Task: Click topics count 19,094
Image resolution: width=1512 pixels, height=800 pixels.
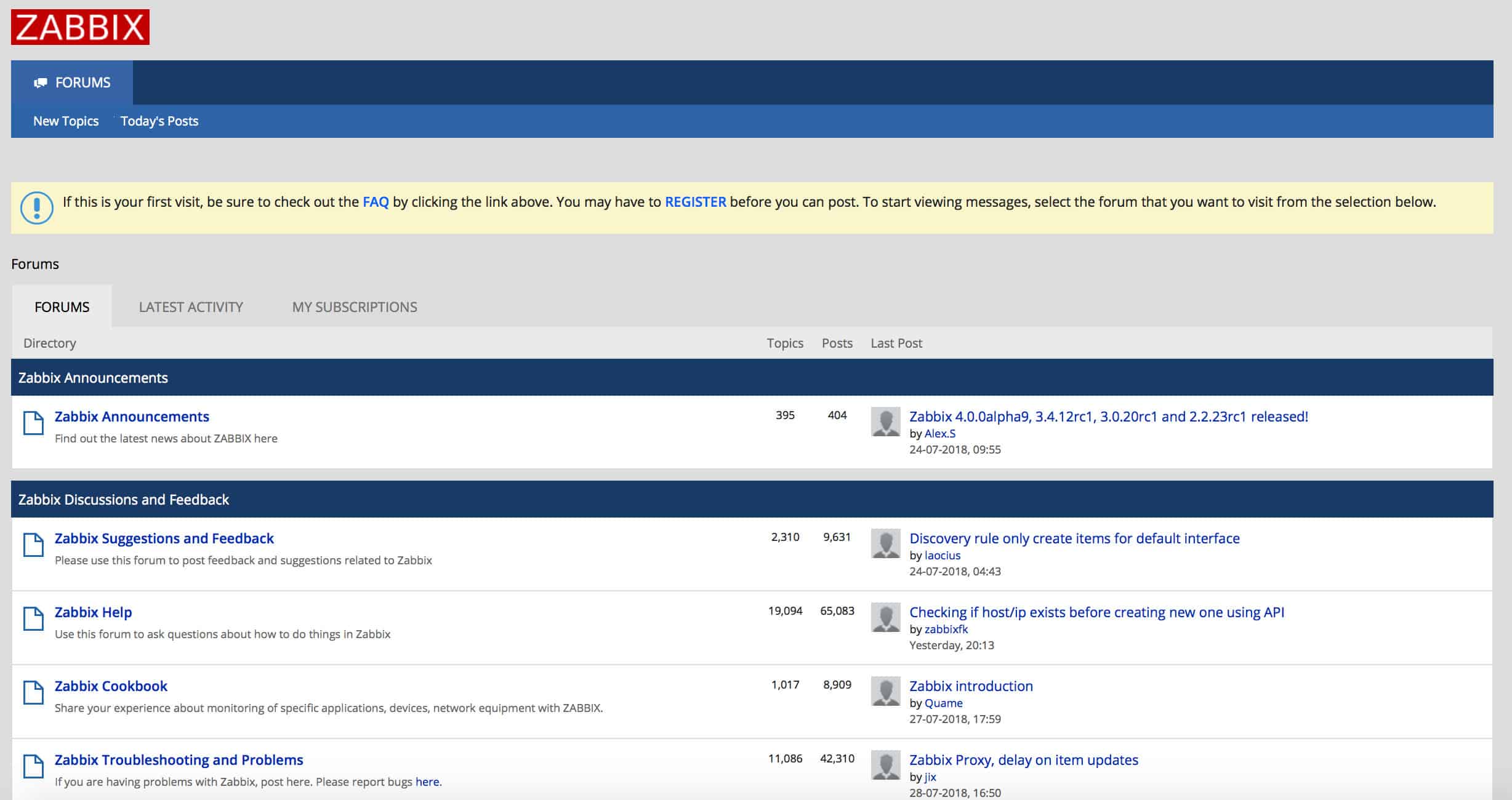Action: click(x=786, y=611)
